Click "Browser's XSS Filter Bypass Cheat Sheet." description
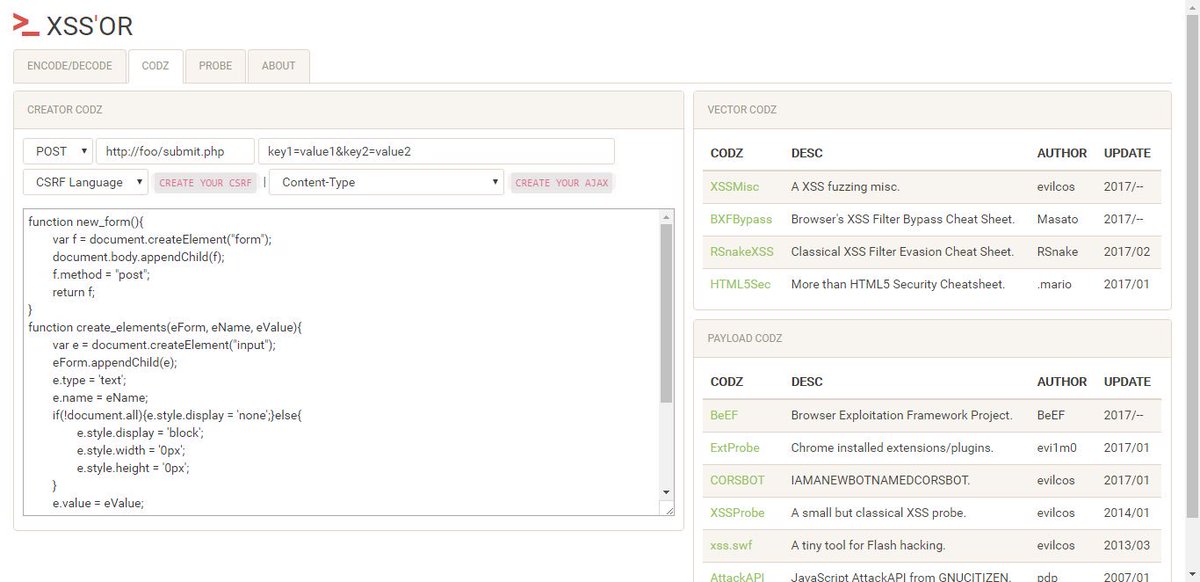The height and width of the screenshot is (582, 1200). pyautogui.click(x=903, y=219)
